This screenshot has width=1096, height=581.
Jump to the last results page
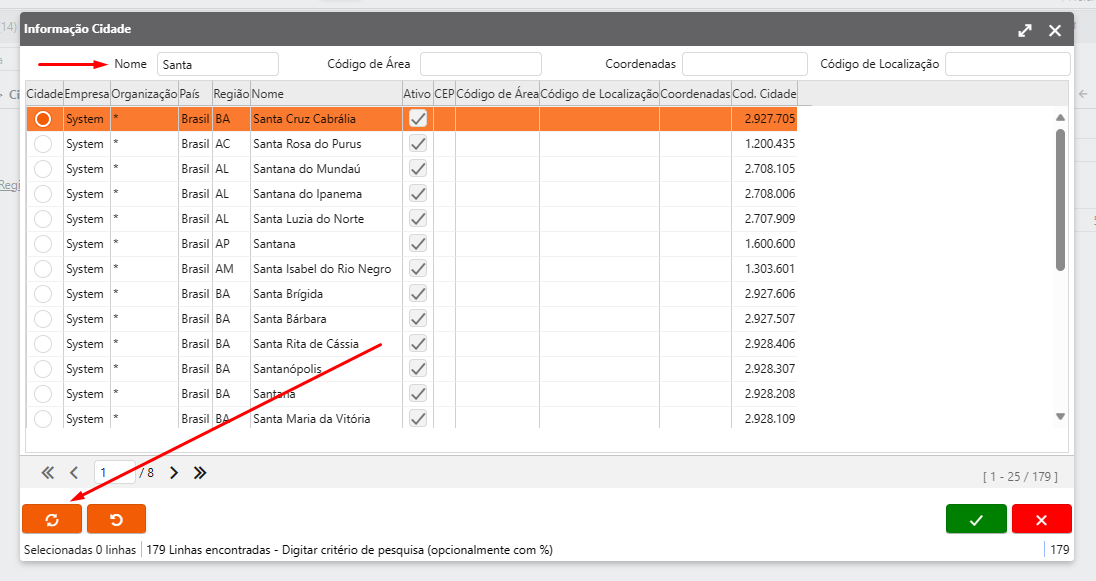(200, 472)
